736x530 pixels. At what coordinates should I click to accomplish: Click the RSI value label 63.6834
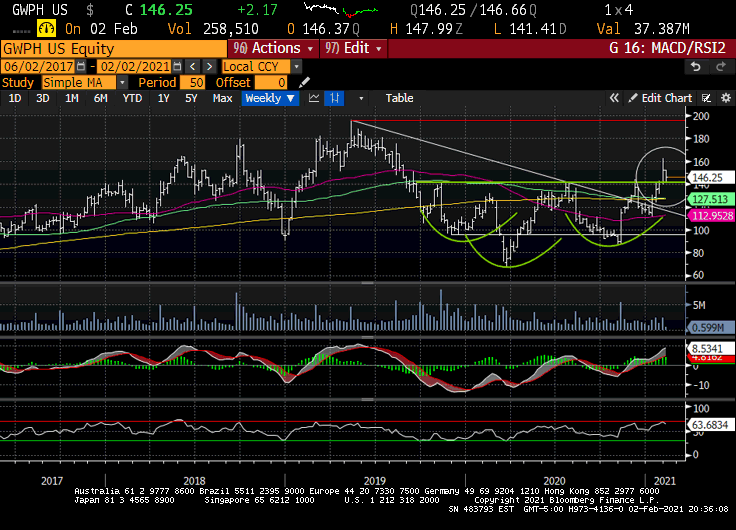point(710,425)
